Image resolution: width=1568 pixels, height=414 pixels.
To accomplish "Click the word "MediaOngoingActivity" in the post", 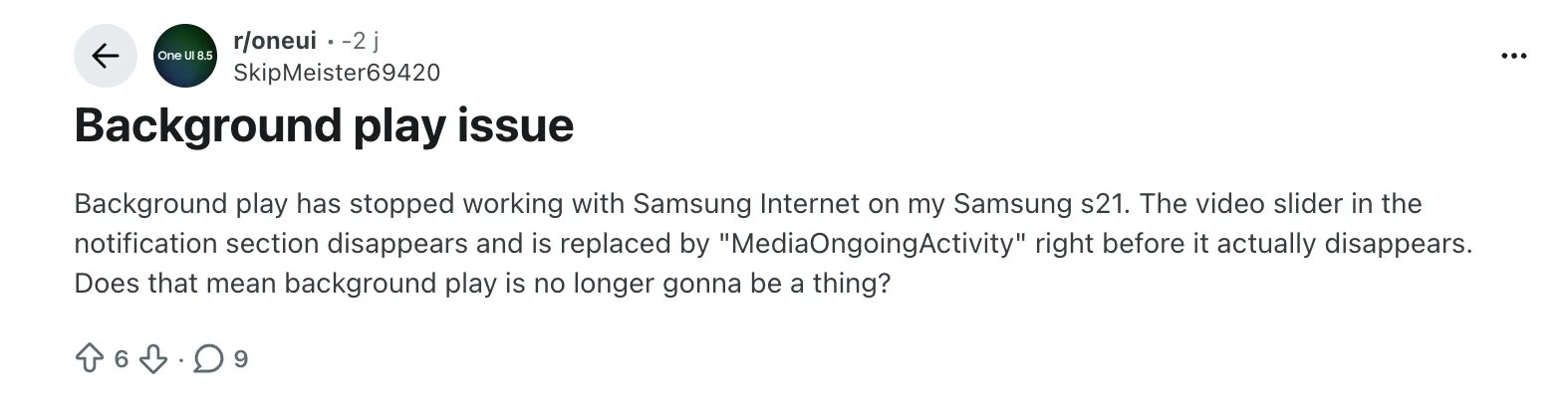I will [871, 244].
